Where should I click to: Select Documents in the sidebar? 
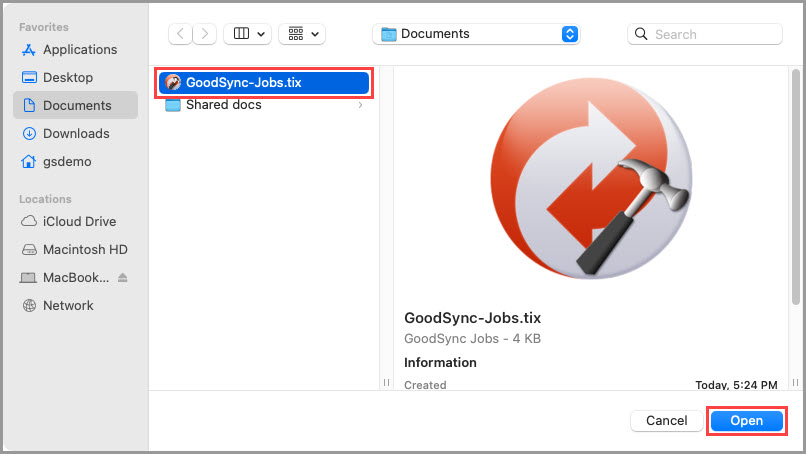(76, 105)
